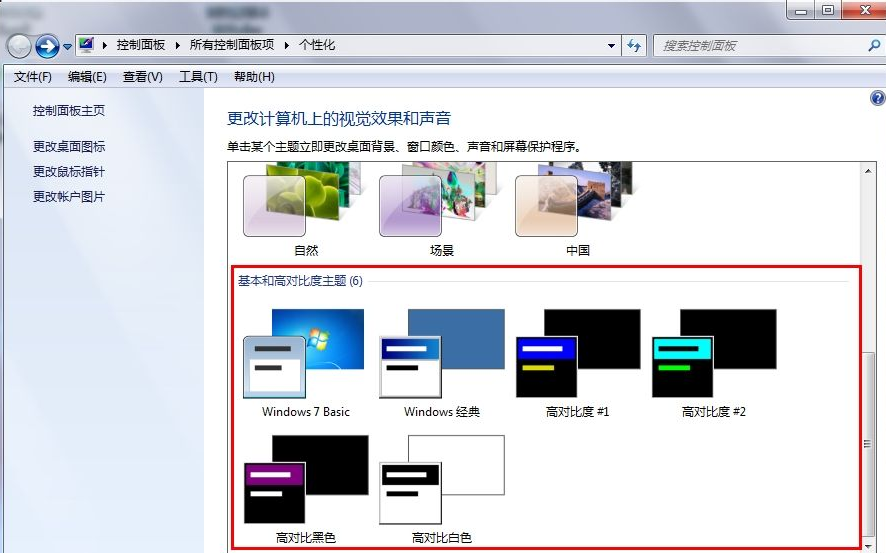Open the 编辑(E) menu

coord(87,77)
